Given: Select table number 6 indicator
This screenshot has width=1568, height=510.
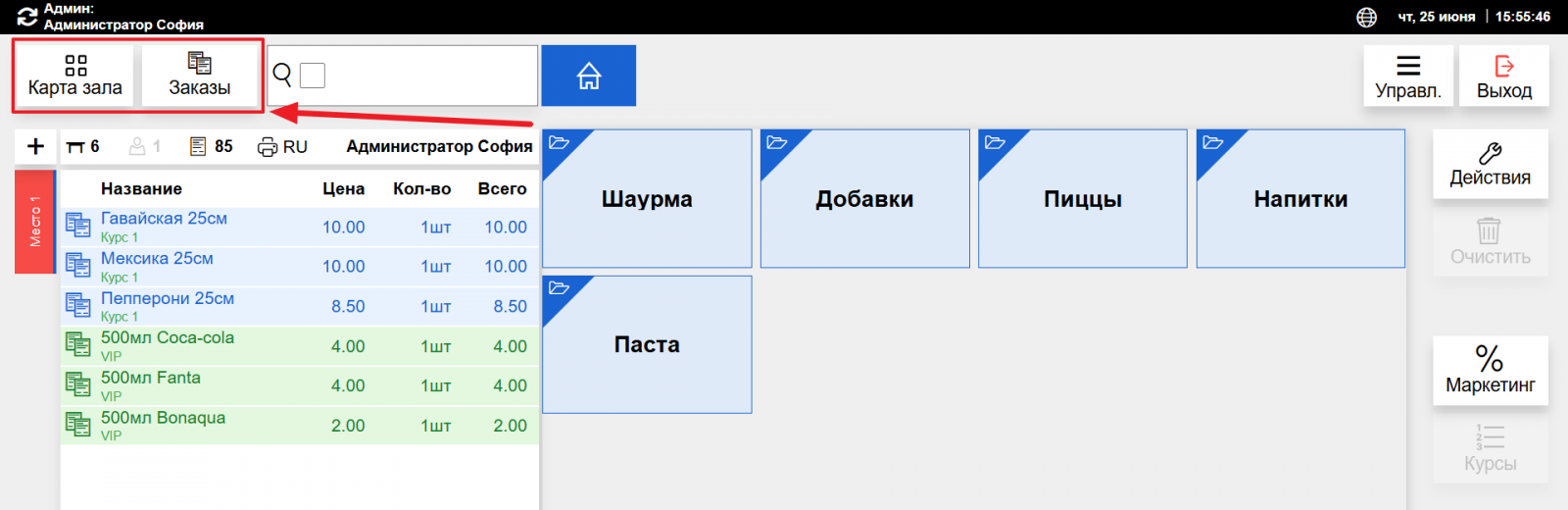Looking at the screenshot, I should coord(83,146).
